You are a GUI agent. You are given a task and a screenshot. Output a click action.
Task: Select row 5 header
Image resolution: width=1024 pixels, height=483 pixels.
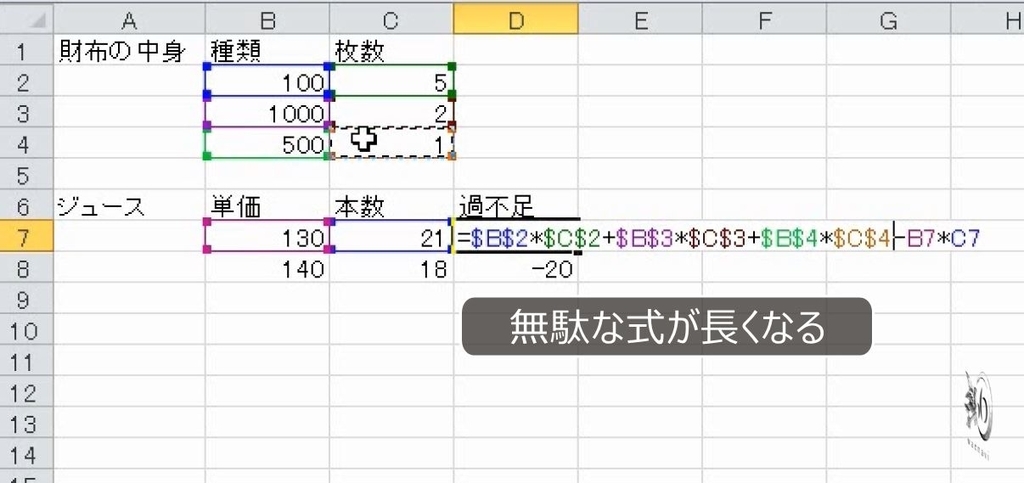pos(26,176)
